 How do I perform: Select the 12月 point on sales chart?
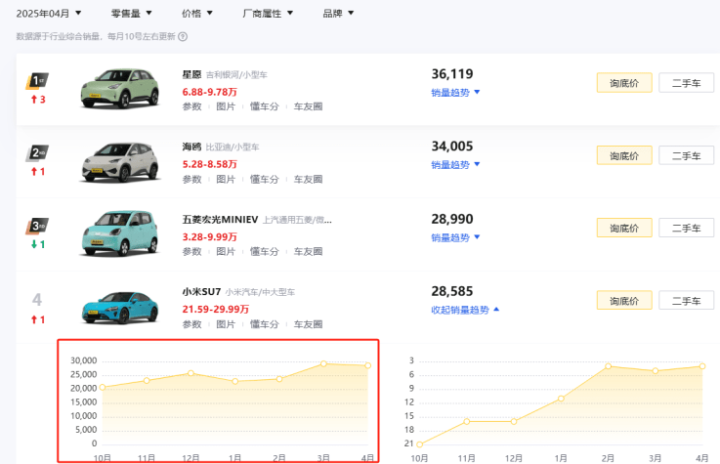pos(191,373)
